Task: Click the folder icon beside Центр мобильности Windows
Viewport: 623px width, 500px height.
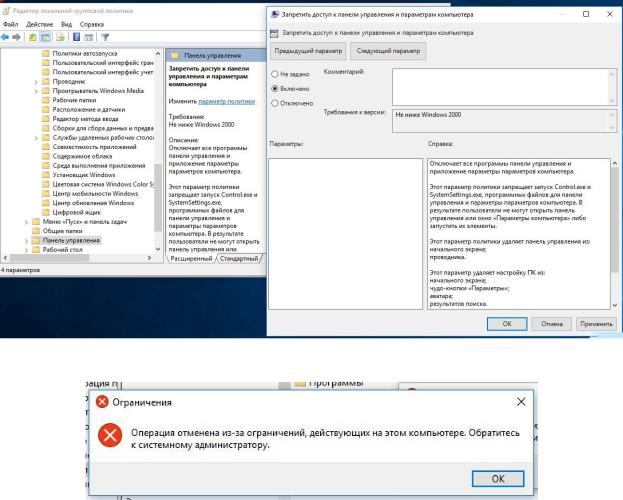Action: coord(46,194)
